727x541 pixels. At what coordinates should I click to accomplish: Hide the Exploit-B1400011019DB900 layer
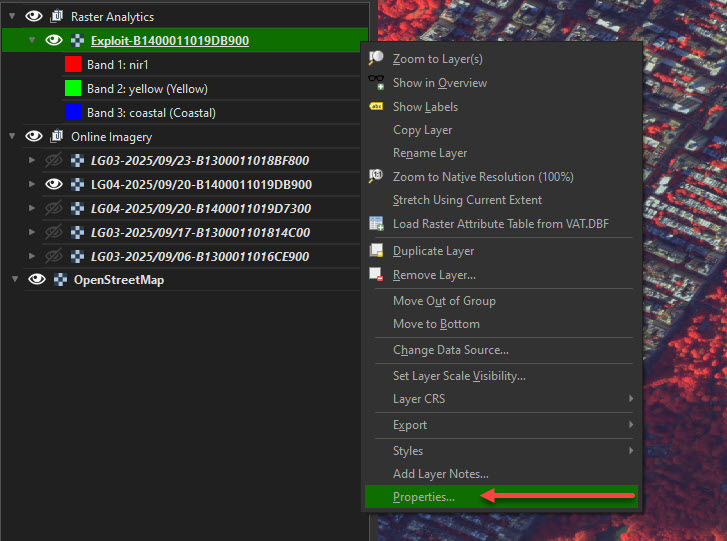(54, 41)
